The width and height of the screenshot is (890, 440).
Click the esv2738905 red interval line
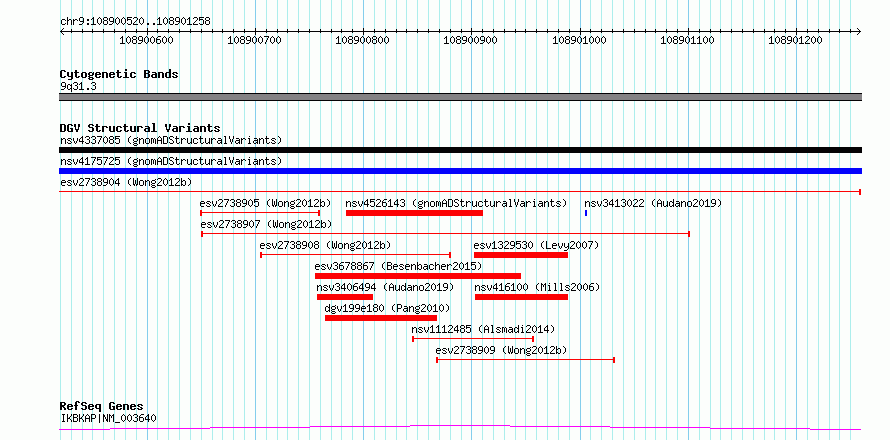(260, 213)
